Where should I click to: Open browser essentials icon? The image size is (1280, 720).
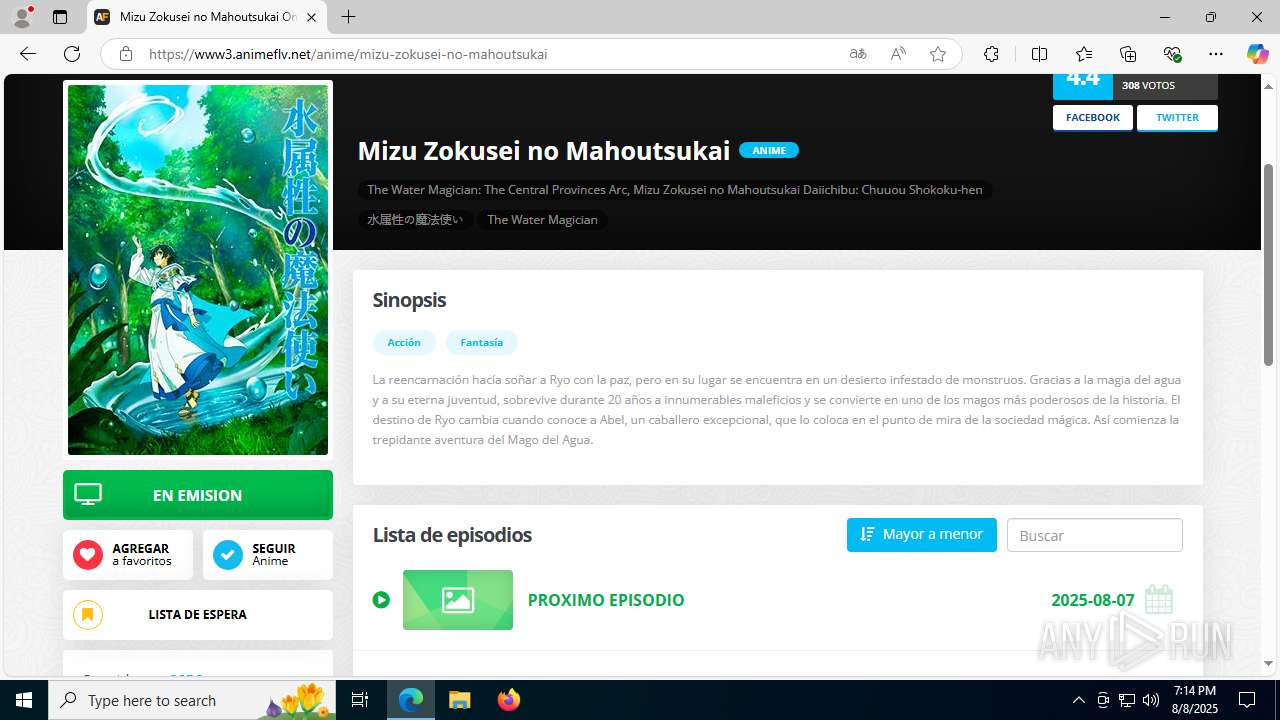coord(1172,54)
